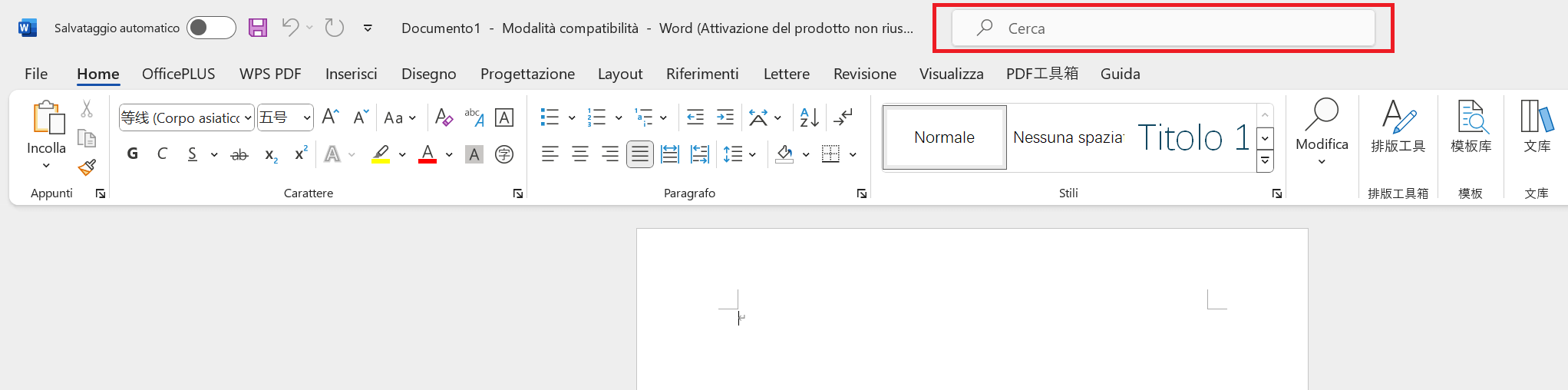Viewport: 1568px width, 390px height.
Task: Click the enclosed character circle icon
Action: (504, 154)
